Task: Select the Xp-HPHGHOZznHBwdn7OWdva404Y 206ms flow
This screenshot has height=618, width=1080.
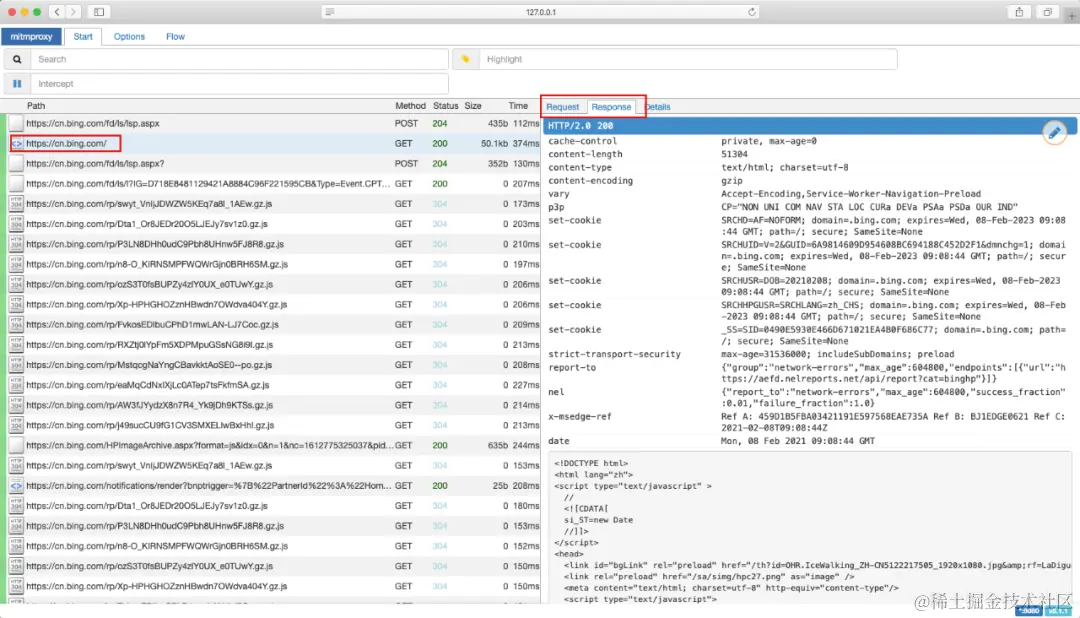Action: 274,305
